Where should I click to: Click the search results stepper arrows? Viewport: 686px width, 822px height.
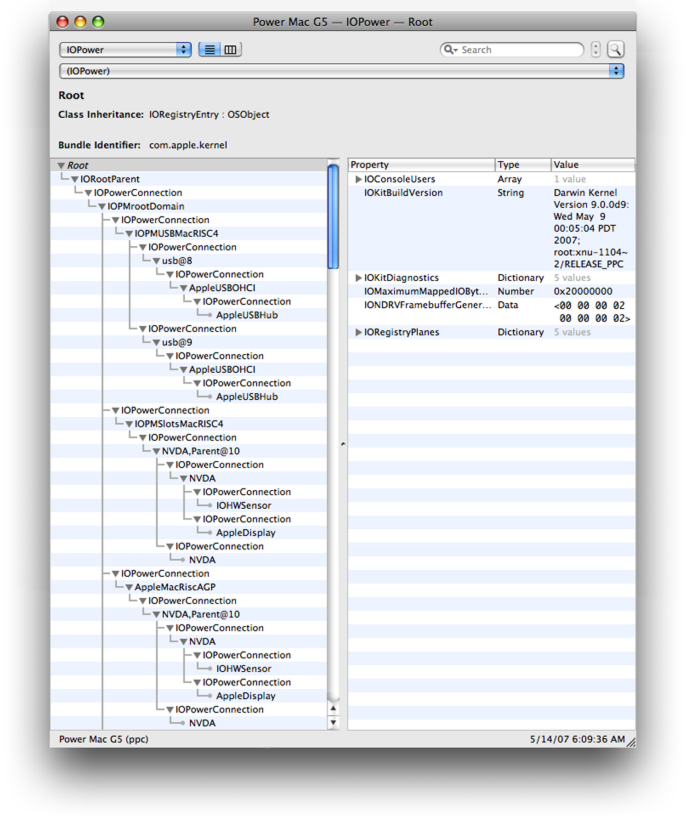tap(596, 49)
